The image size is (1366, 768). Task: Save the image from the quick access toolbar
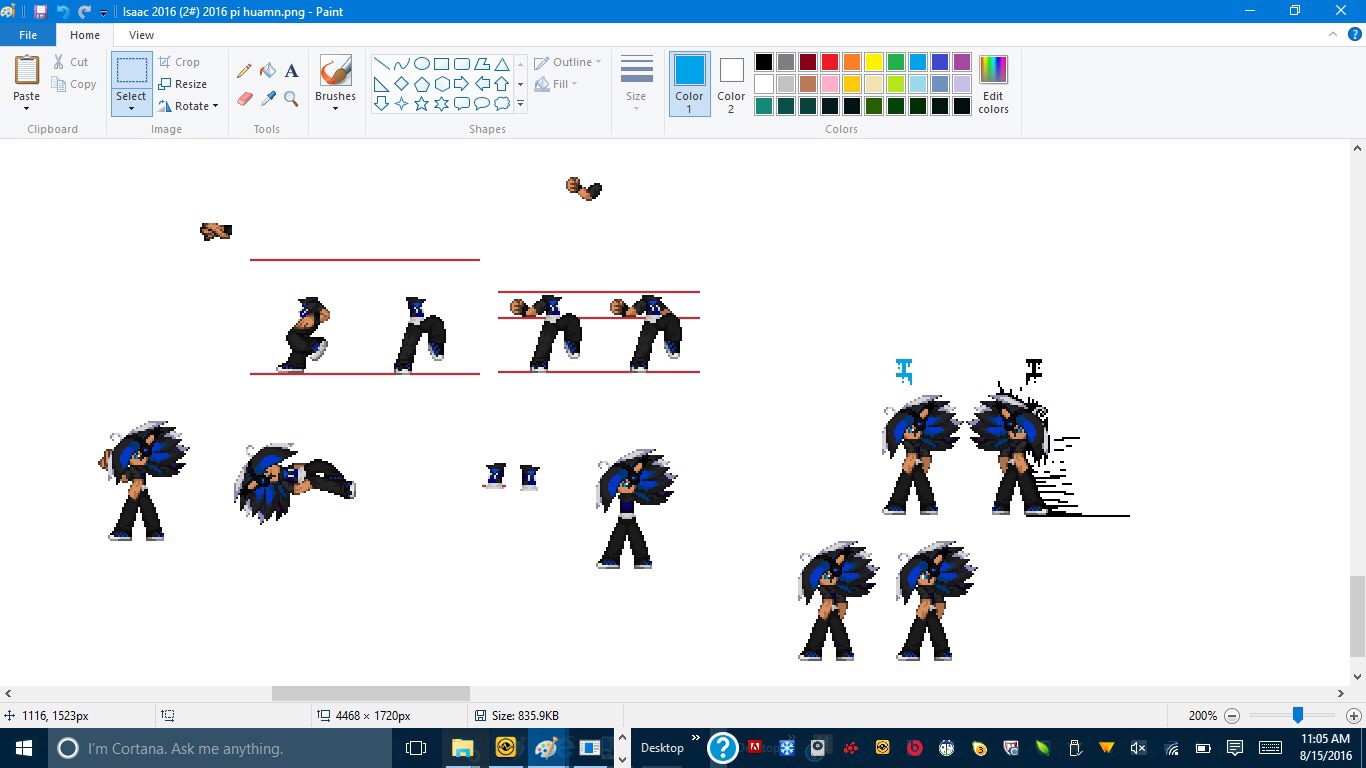tap(40, 12)
